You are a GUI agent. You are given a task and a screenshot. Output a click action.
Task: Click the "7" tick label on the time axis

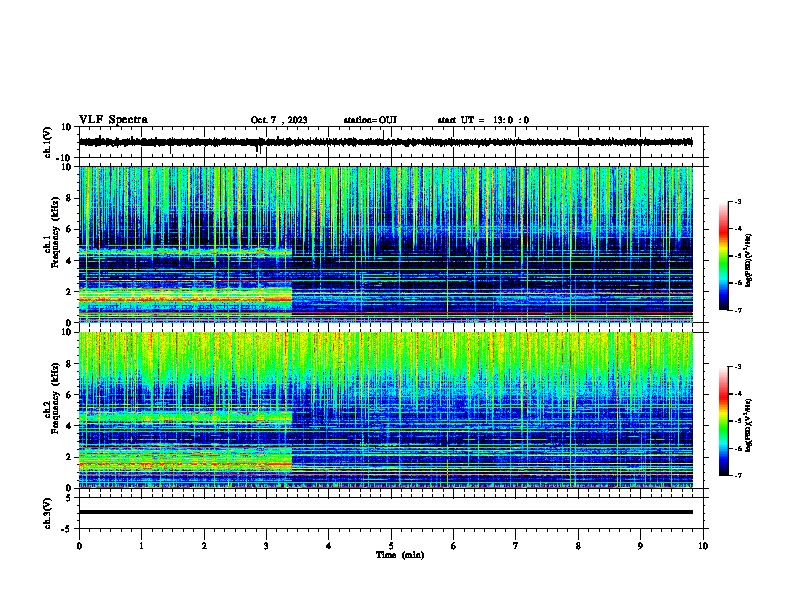(516, 546)
